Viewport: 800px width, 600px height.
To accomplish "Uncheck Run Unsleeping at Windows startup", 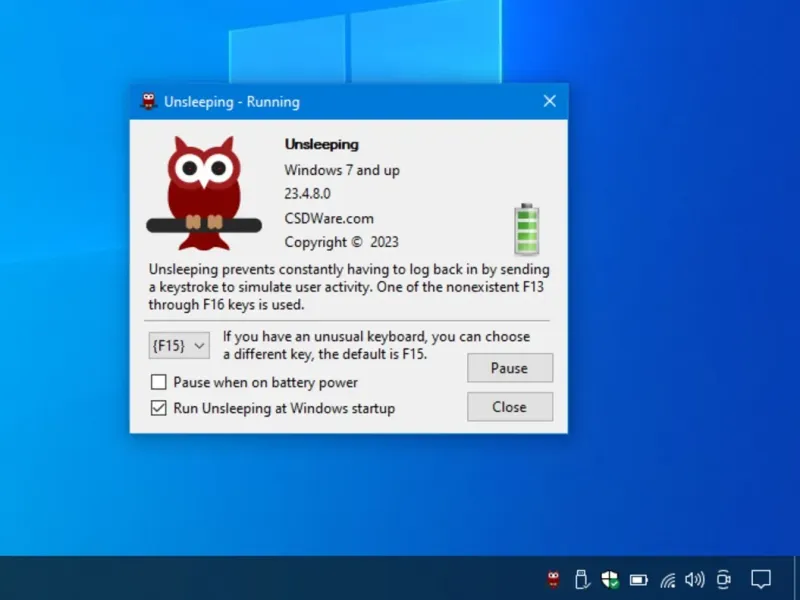I will pyautogui.click(x=159, y=408).
